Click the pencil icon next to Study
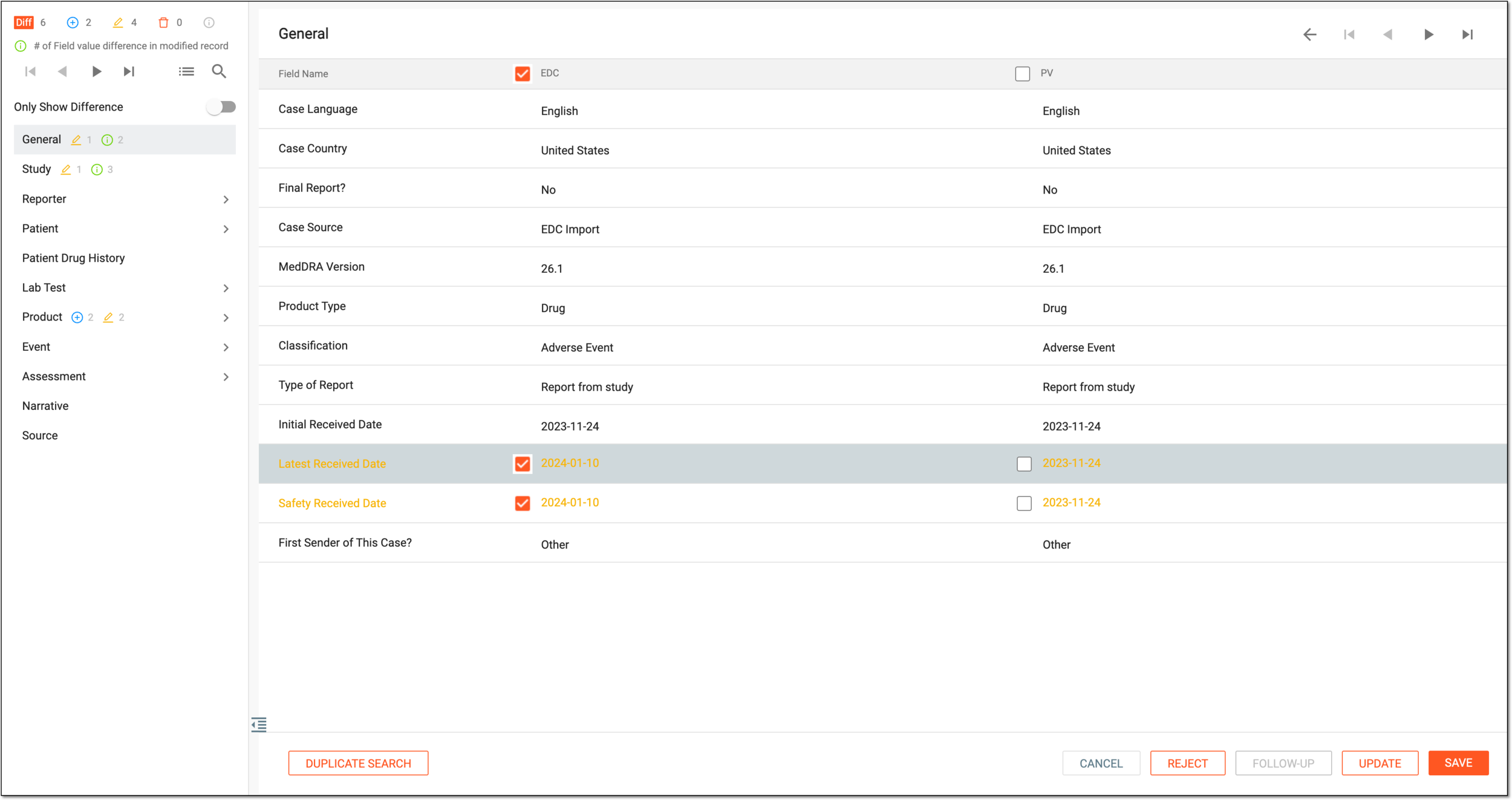Image resolution: width=1512 pixels, height=800 pixels. click(66, 170)
